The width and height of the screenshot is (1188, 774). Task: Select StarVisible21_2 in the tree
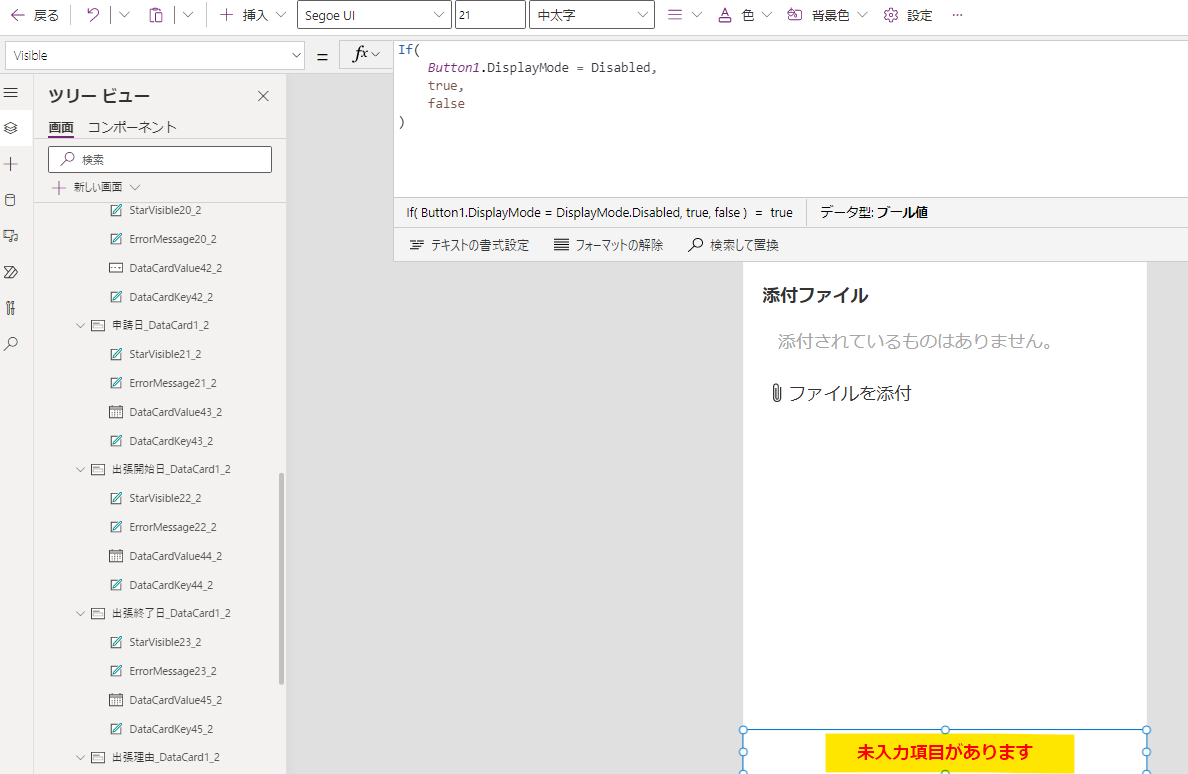tap(164, 354)
